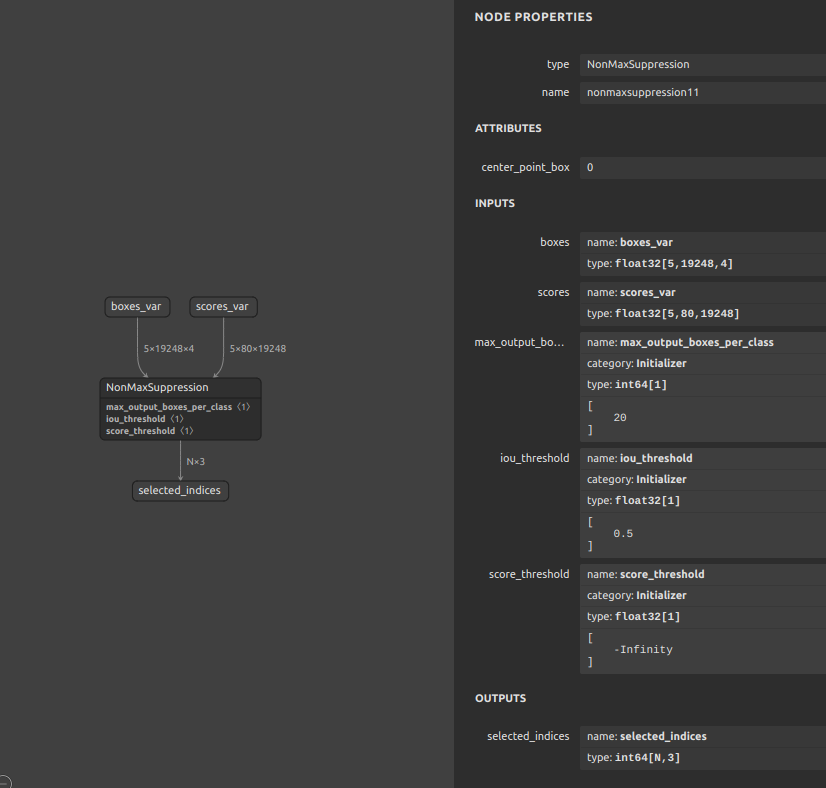Click the N×3 edge label
This screenshot has height=788, width=826.
195,461
